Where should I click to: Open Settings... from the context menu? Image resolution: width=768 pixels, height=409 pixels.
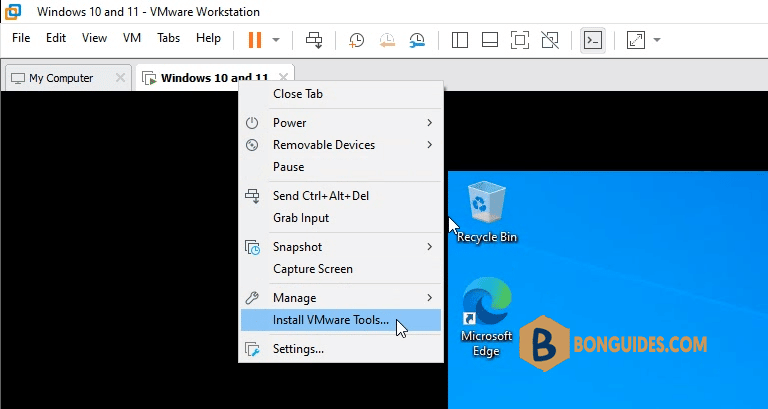pos(341,349)
